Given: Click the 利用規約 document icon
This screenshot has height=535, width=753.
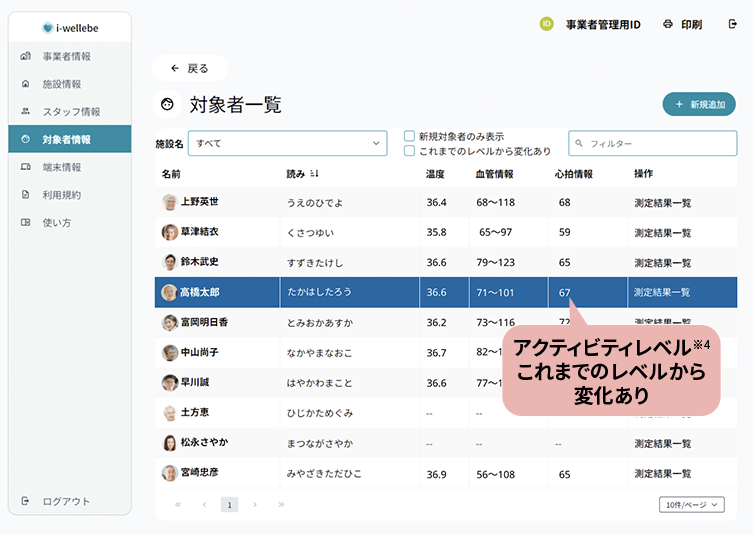Looking at the screenshot, I should [x=25, y=195].
